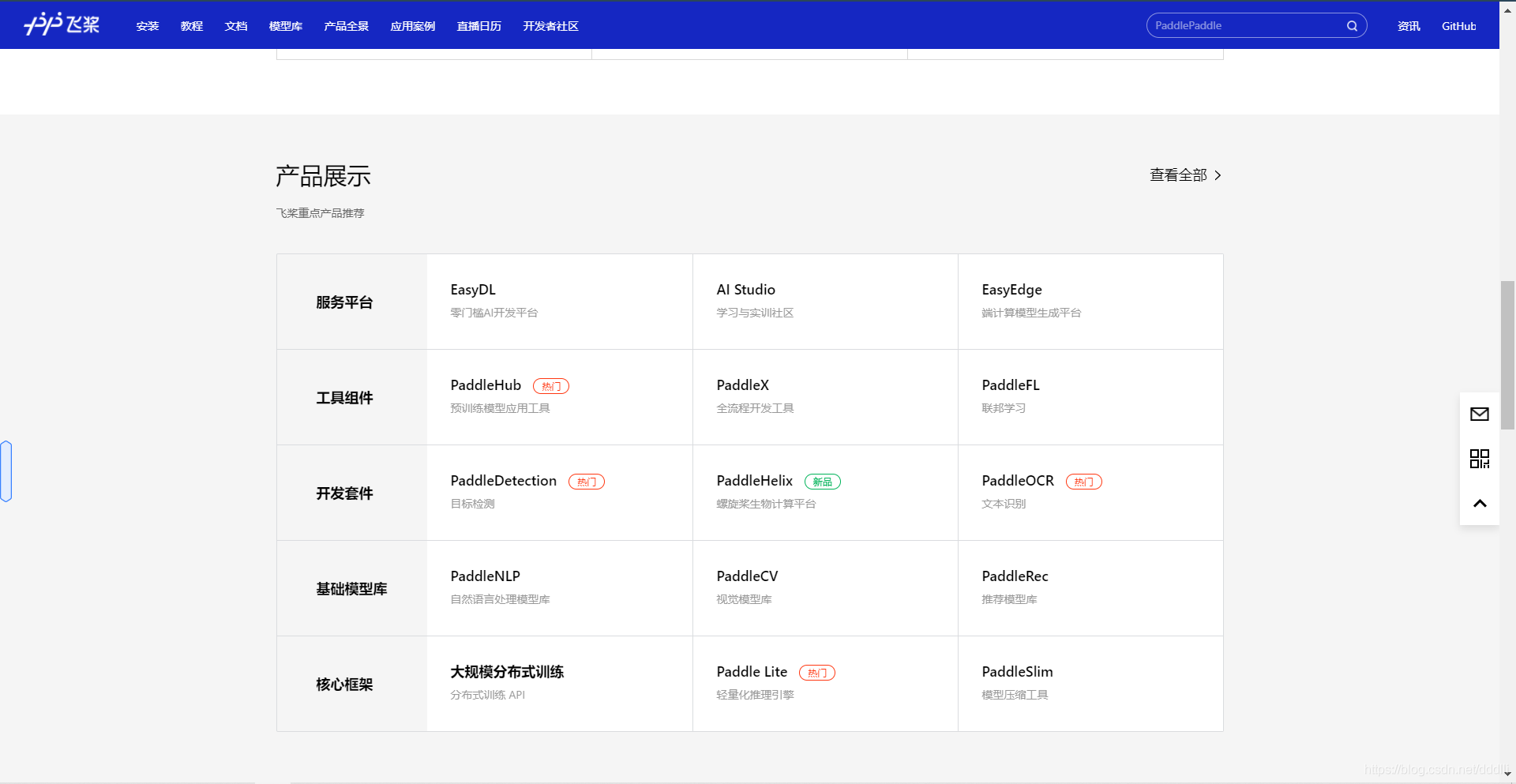Open the 应用案例 menu
Viewport: 1516px width, 784px height.
413,26
